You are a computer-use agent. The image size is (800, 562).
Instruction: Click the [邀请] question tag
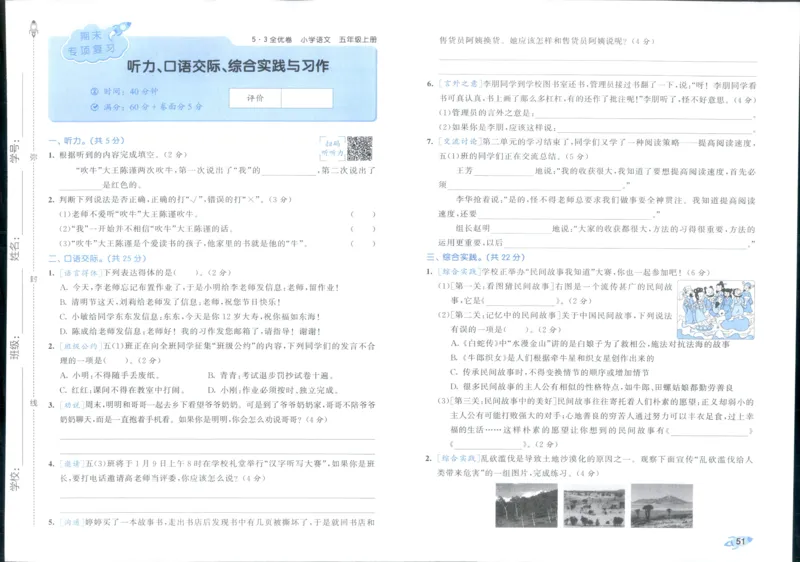click(72, 464)
